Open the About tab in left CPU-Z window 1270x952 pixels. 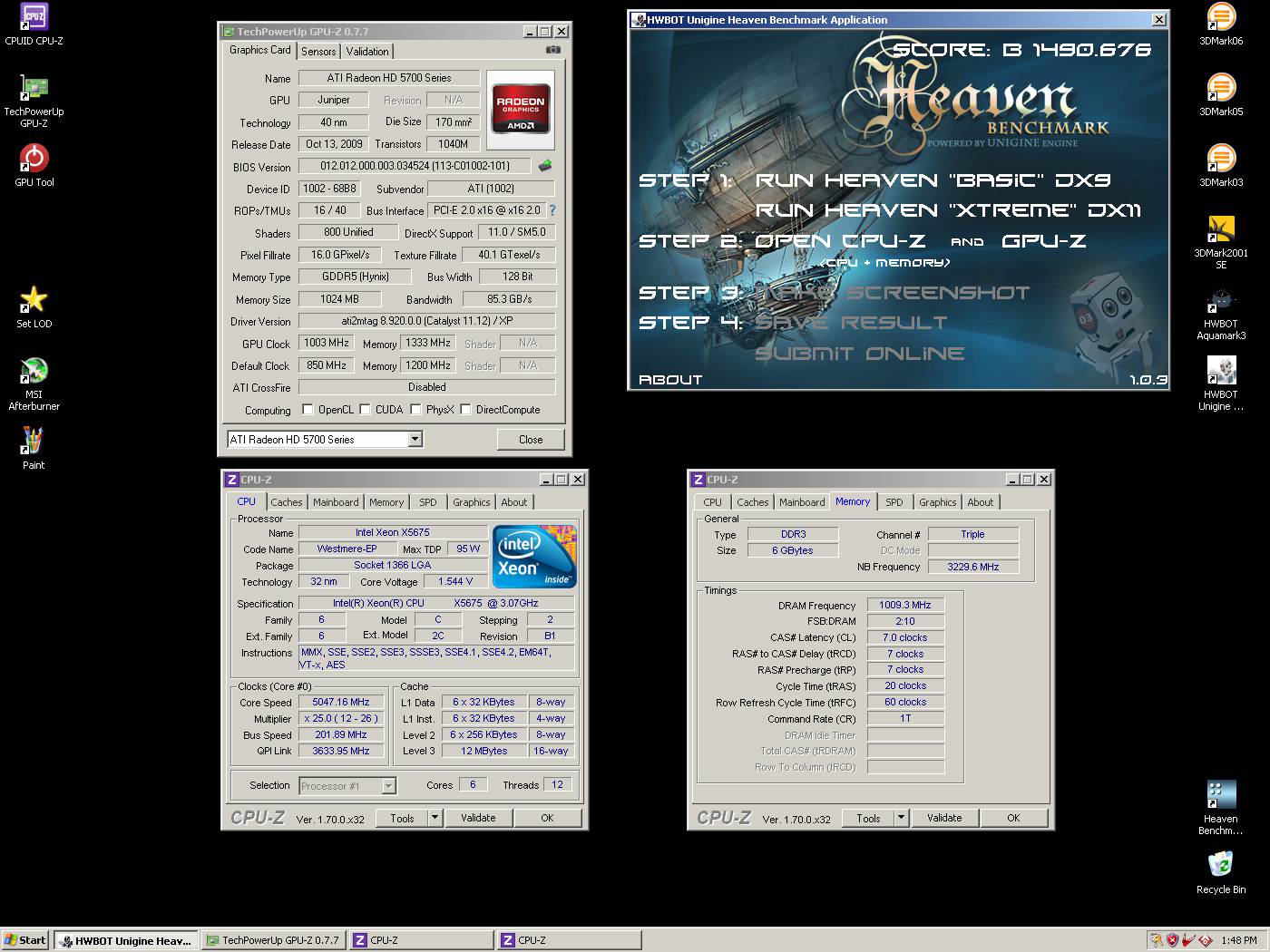point(514,502)
